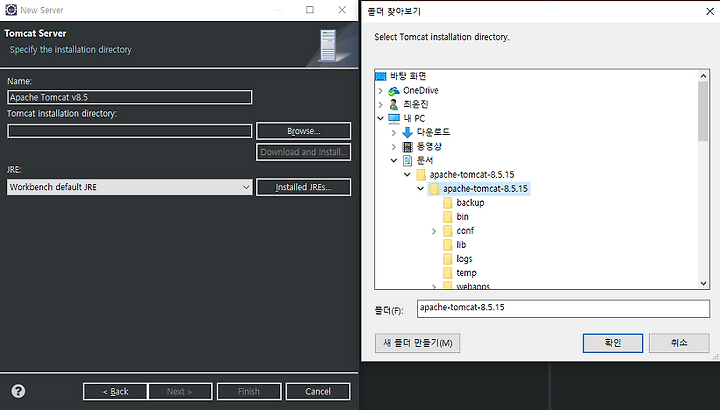Click the 동영상 video icon
The width and height of the screenshot is (720, 410).
click(407, 147)
